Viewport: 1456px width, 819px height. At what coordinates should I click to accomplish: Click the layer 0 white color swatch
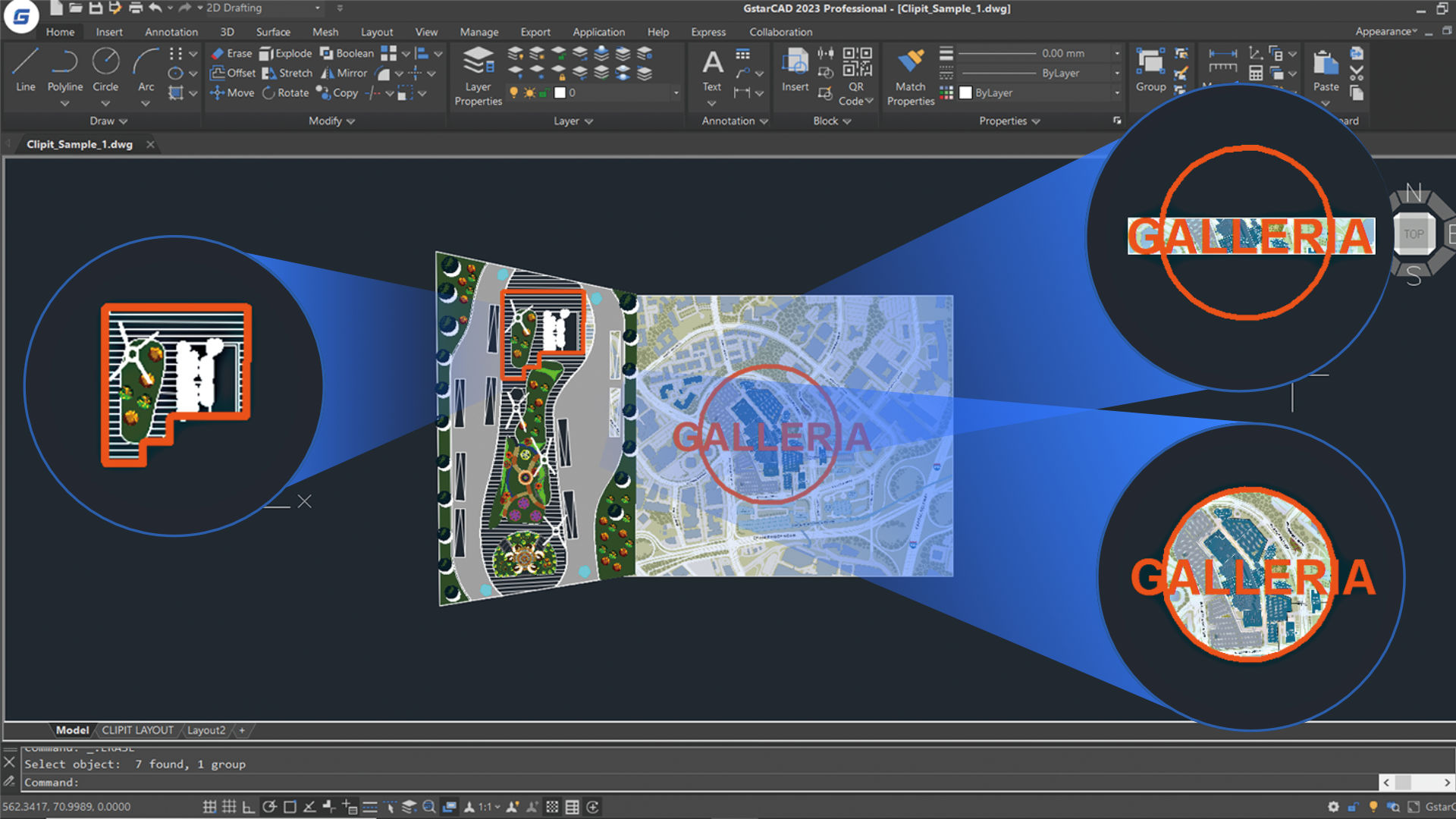pyautogui.click(x=560, y=93)
